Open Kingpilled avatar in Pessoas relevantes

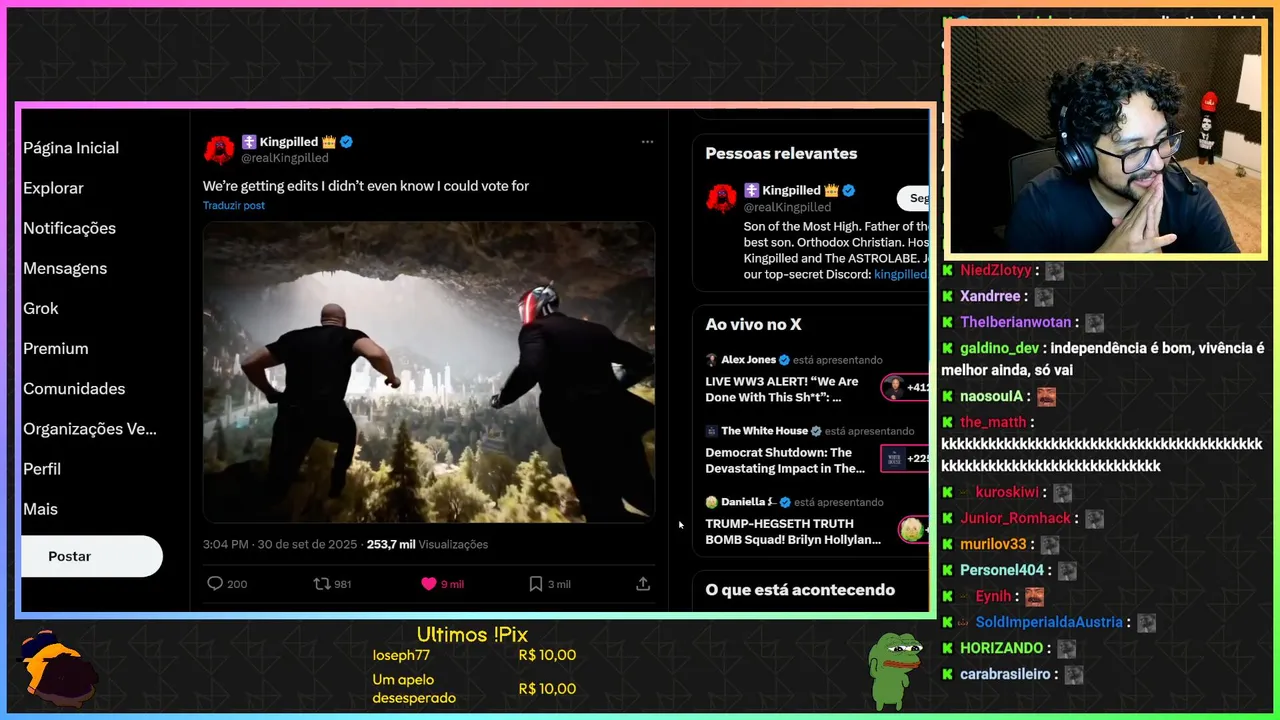tap(721, 198)
